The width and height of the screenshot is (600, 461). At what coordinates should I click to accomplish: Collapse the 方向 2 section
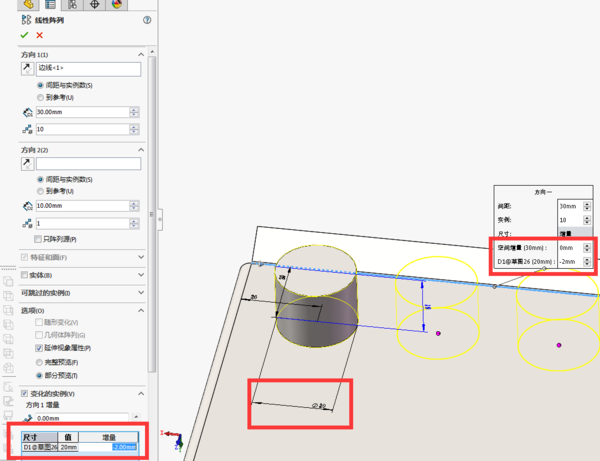coord(141,150)
